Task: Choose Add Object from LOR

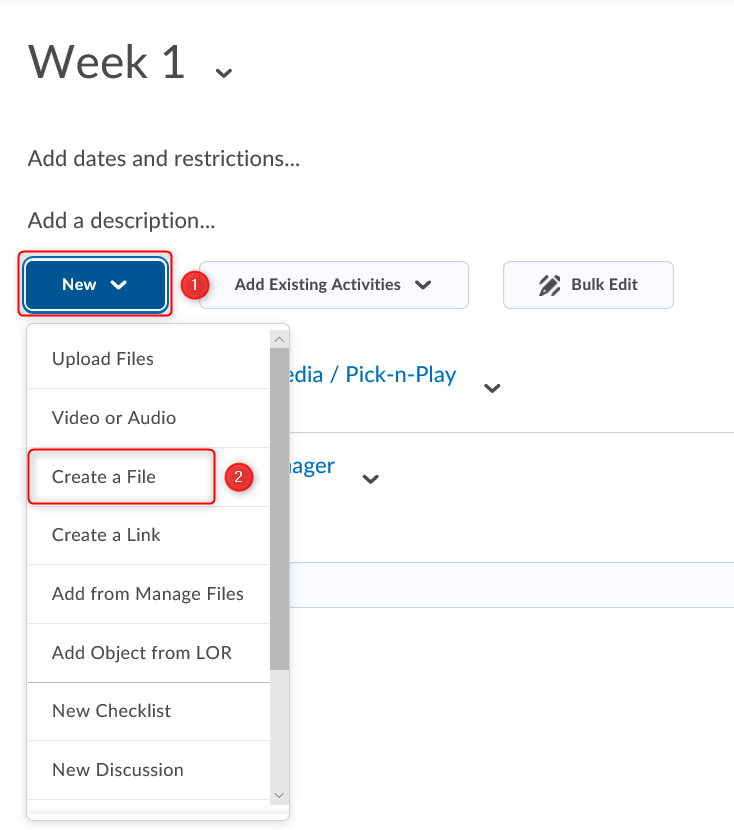Action: point(142,653)
